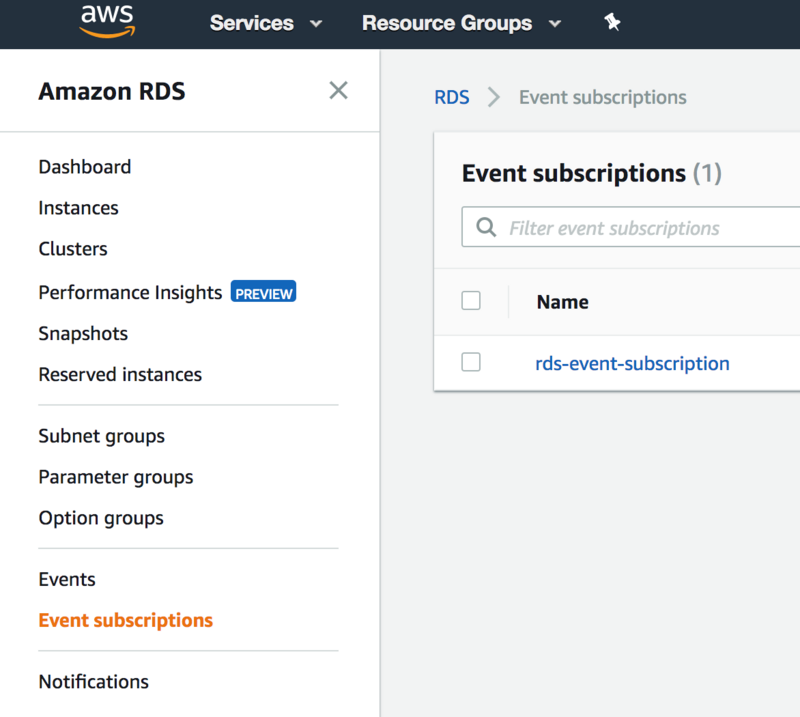Screen dimensions: 800x717
Task: Open the rds-event-subscription link
Action: [x=632, y=363]
